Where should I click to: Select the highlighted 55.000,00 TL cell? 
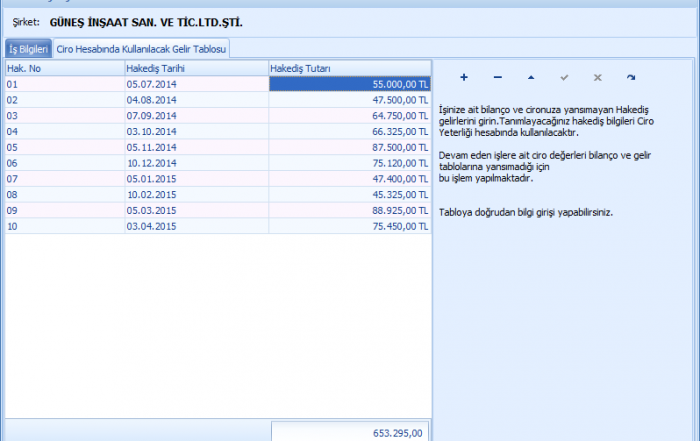(350, 84)
